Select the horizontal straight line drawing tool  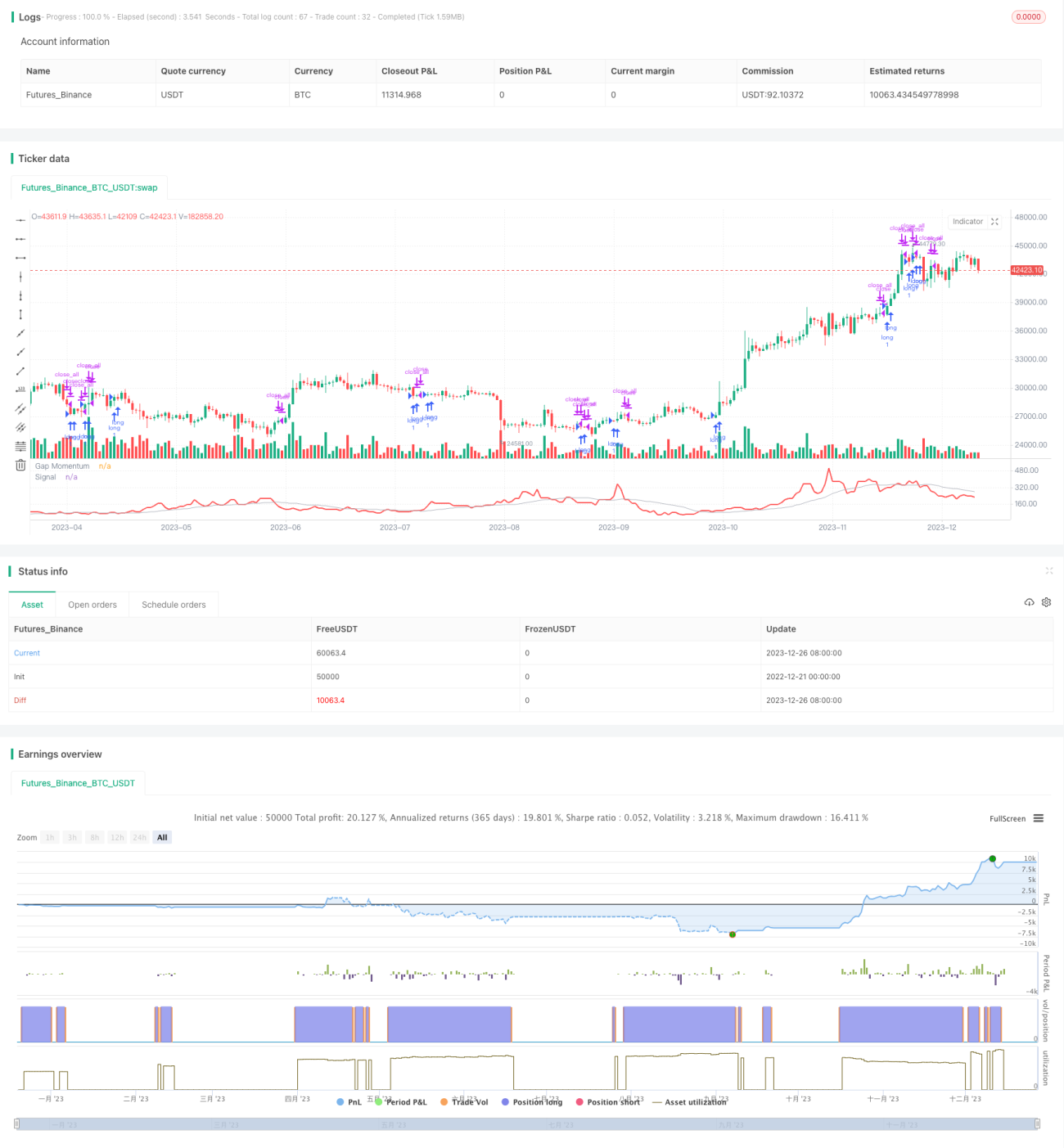(20, 220)
